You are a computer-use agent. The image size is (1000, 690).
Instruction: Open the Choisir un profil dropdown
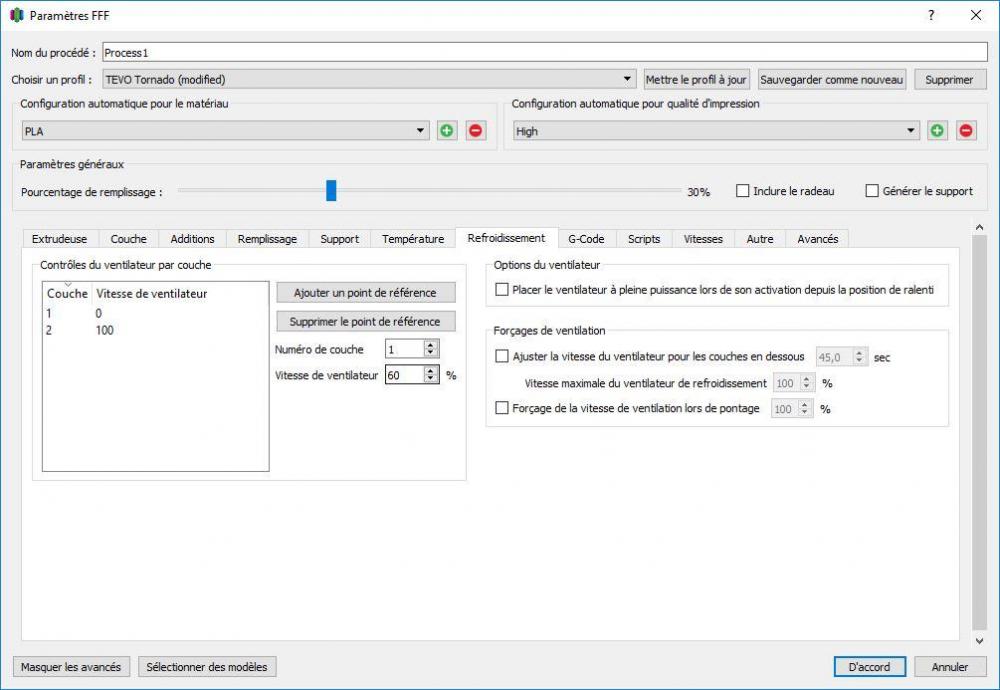369,79
